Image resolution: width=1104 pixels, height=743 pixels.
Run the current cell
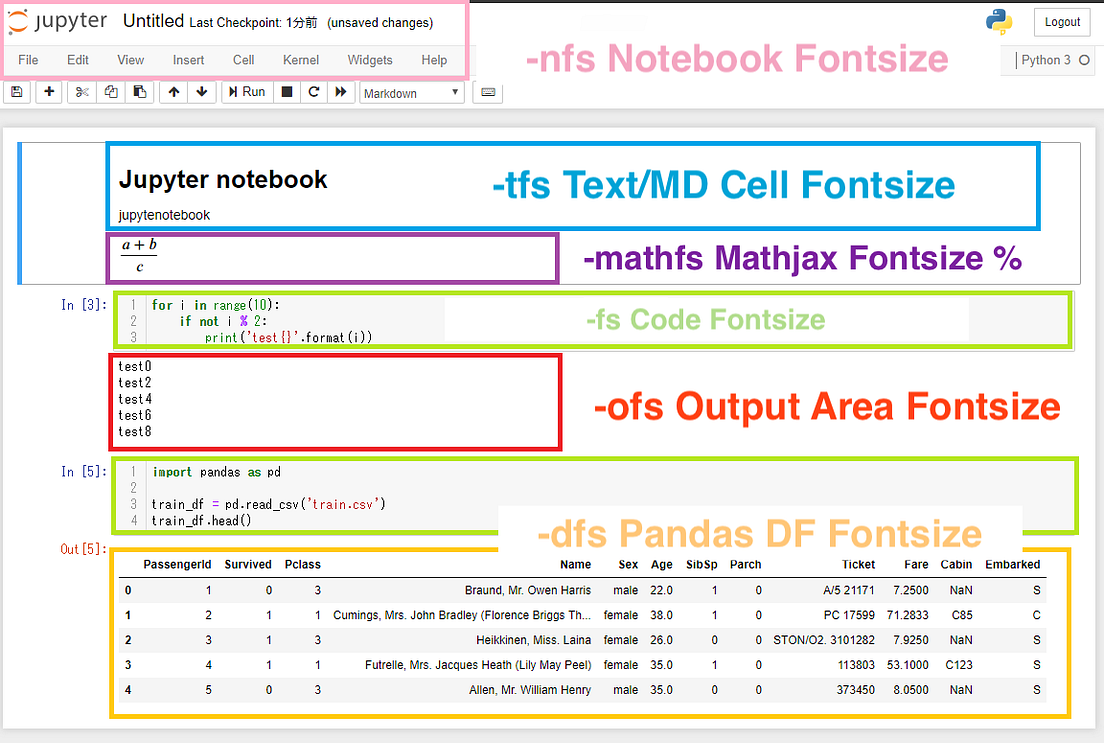(245, 91)
